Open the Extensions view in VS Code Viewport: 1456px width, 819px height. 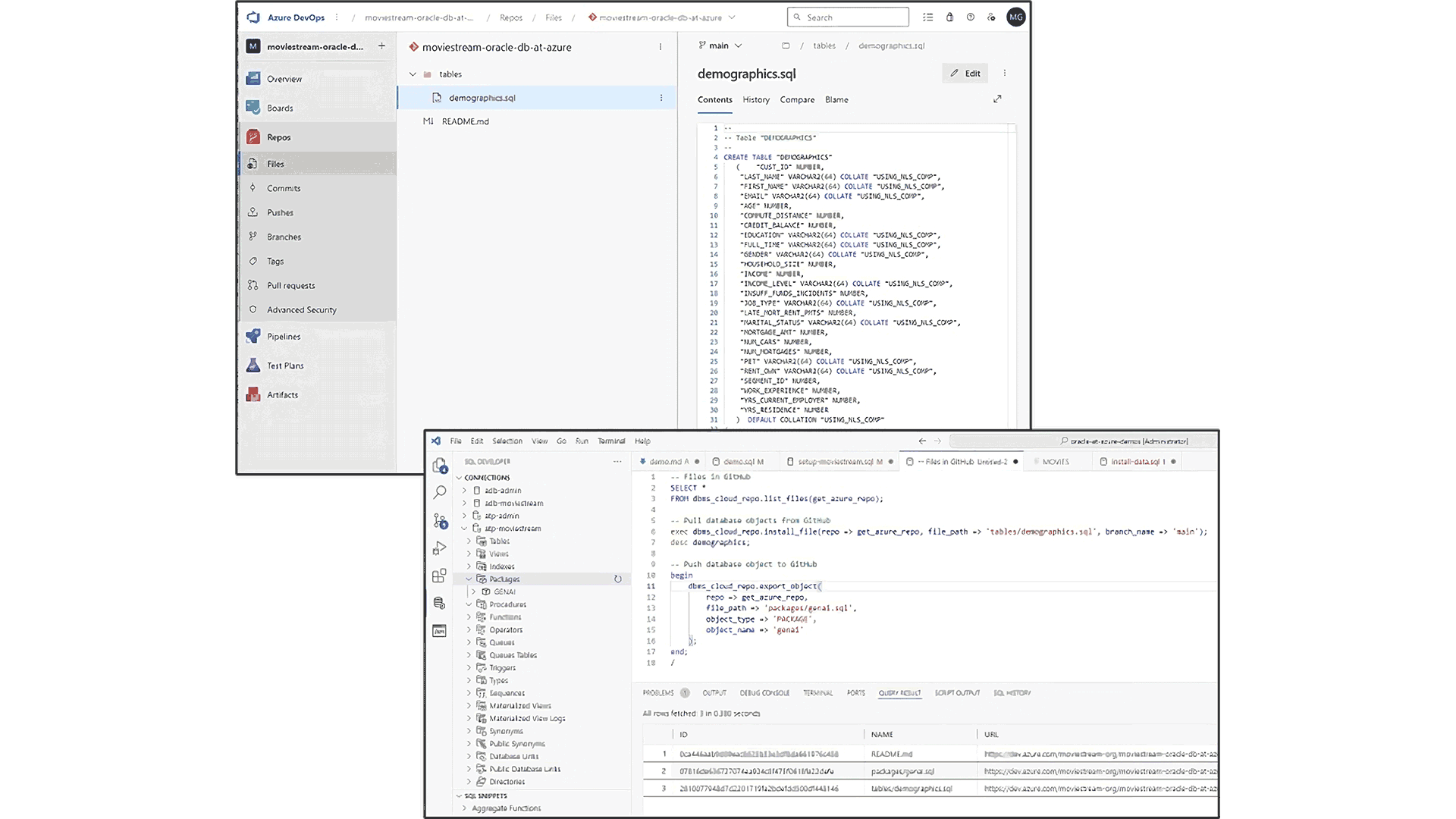click(x=440, y=576)
